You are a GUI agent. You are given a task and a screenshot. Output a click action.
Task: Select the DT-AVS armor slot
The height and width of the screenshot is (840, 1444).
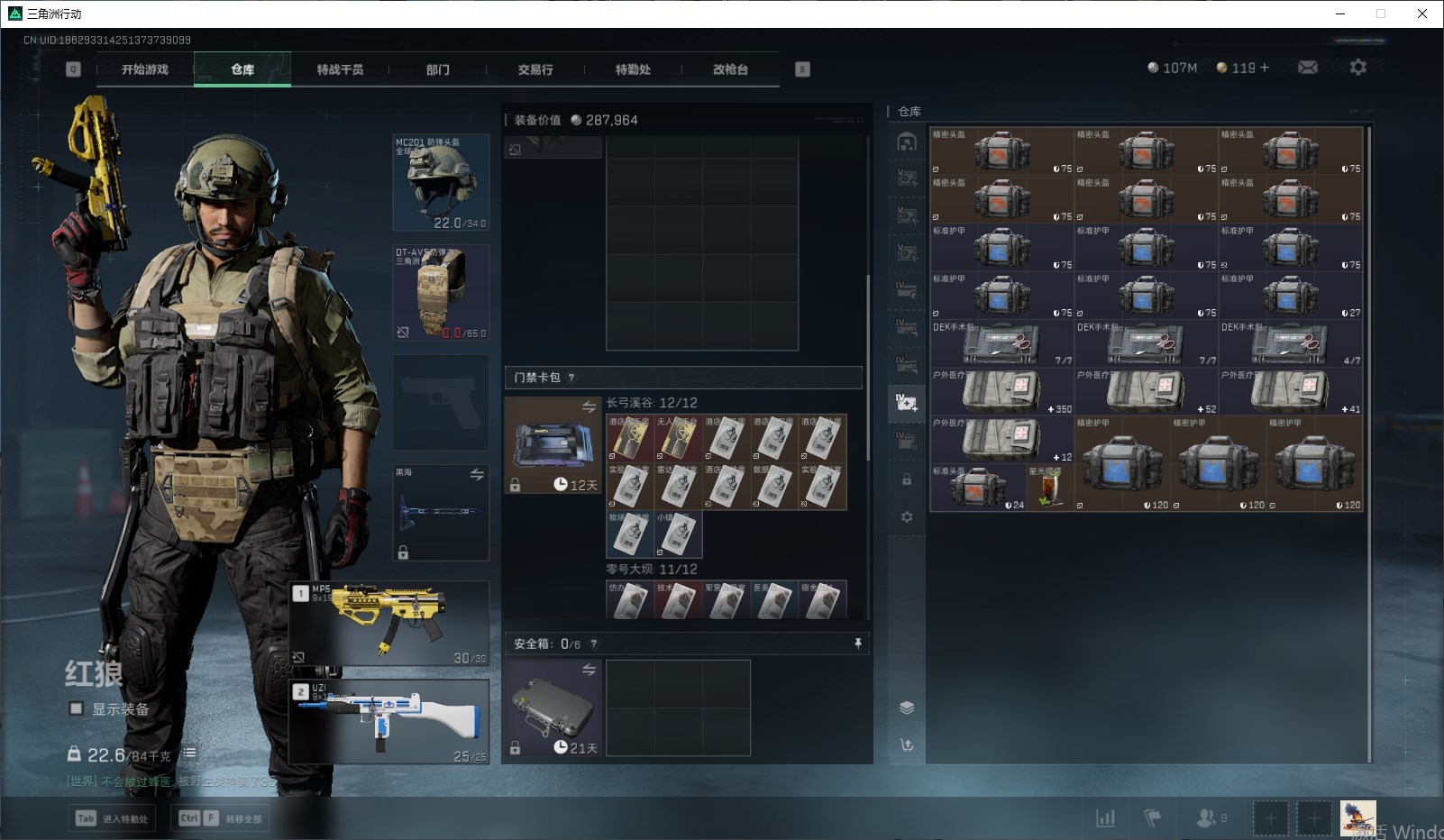pyautogui.click(x=441, y=293)
